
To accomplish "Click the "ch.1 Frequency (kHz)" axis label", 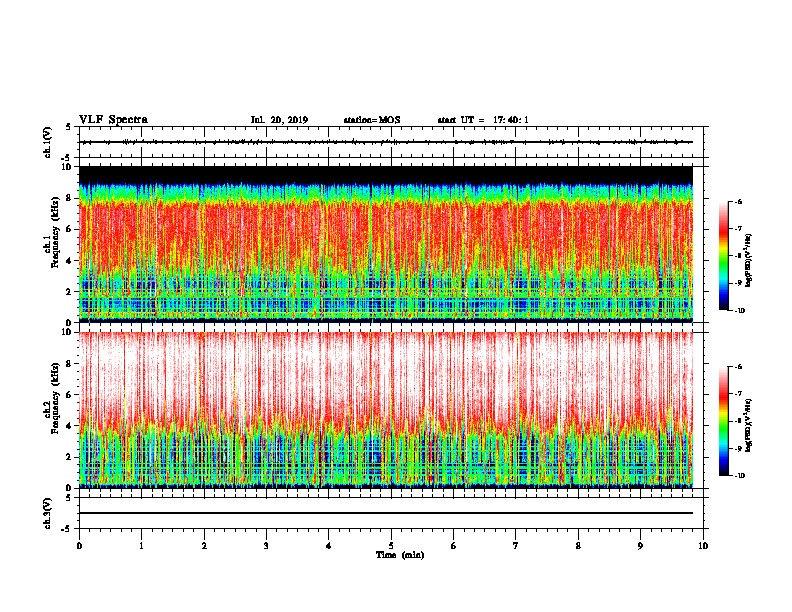I will coord(52,233).
